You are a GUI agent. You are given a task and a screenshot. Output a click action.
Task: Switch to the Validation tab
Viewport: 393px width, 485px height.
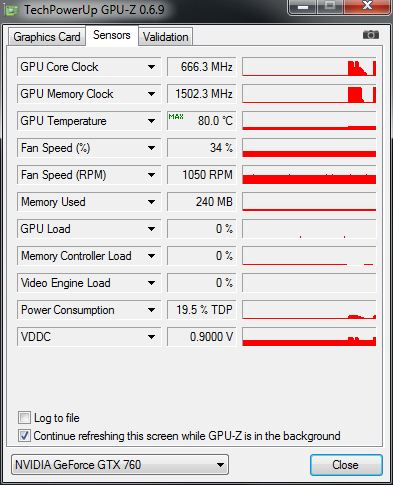click(166, 37)
